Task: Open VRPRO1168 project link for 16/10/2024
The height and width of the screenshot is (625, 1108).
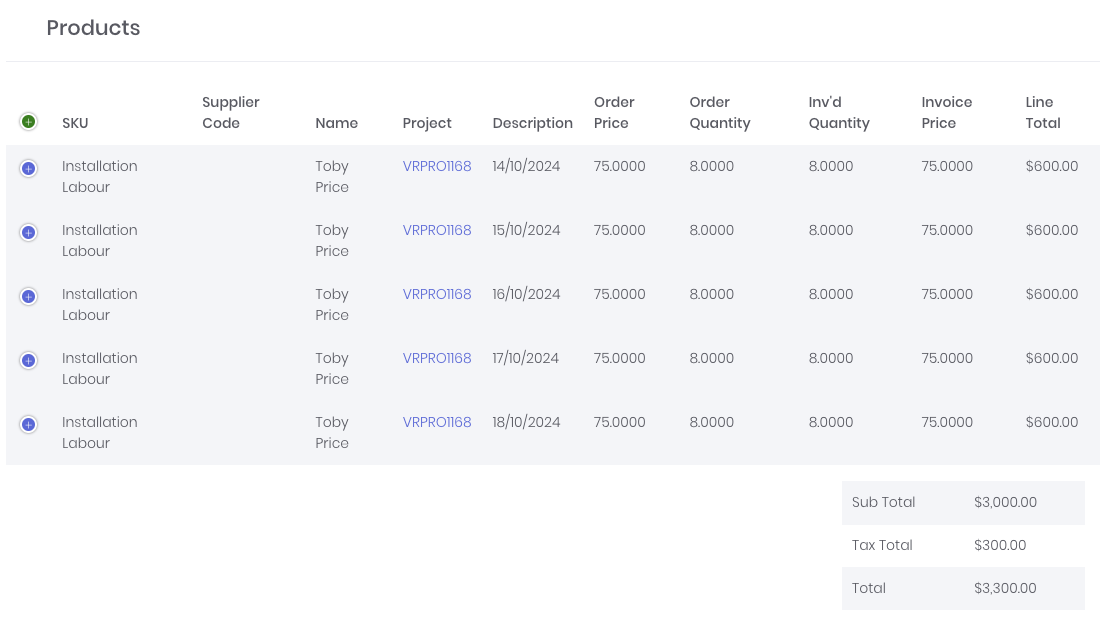Action: pyautogui.click(x=437, y=294)
